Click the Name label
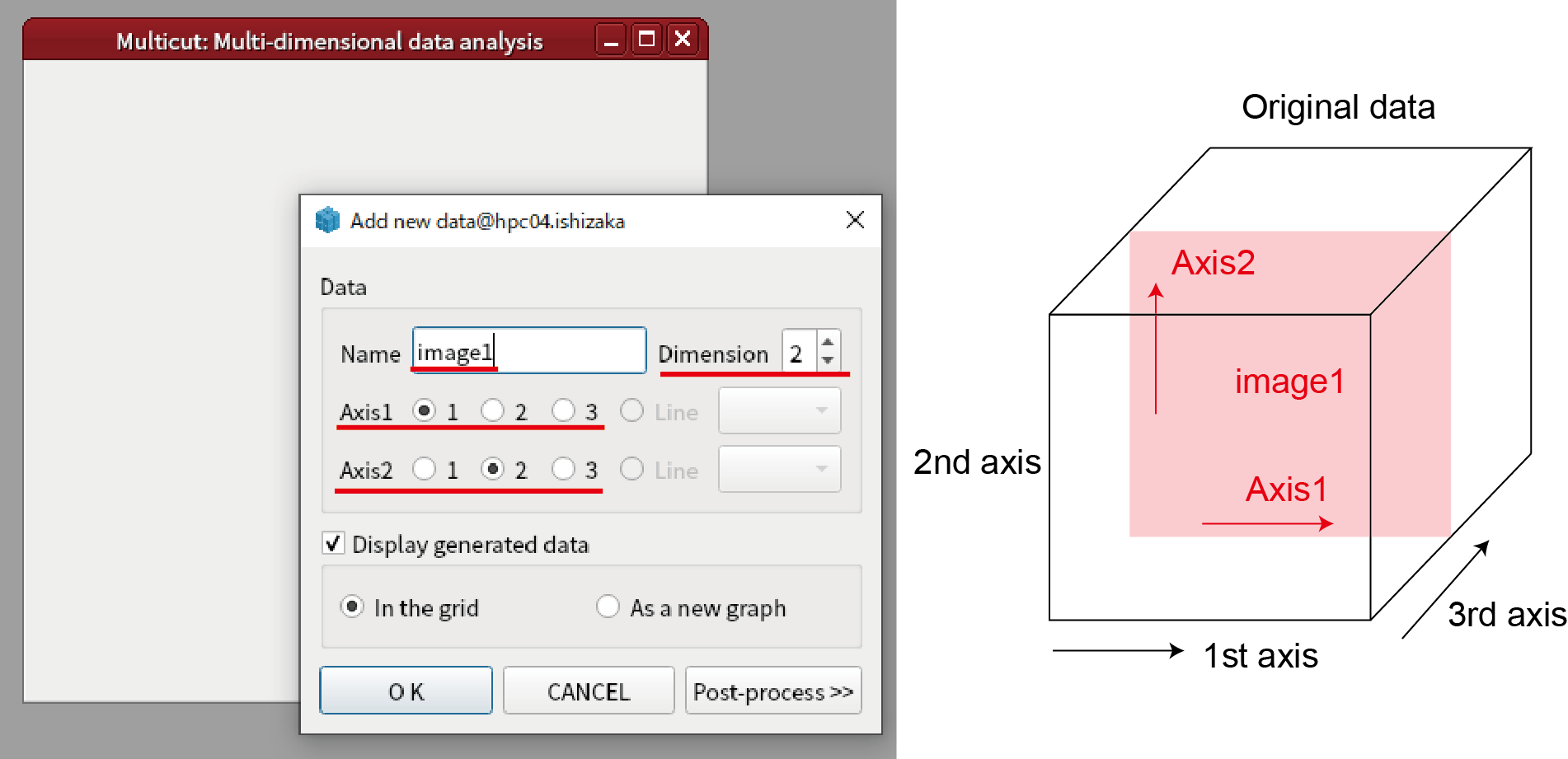 370,354
